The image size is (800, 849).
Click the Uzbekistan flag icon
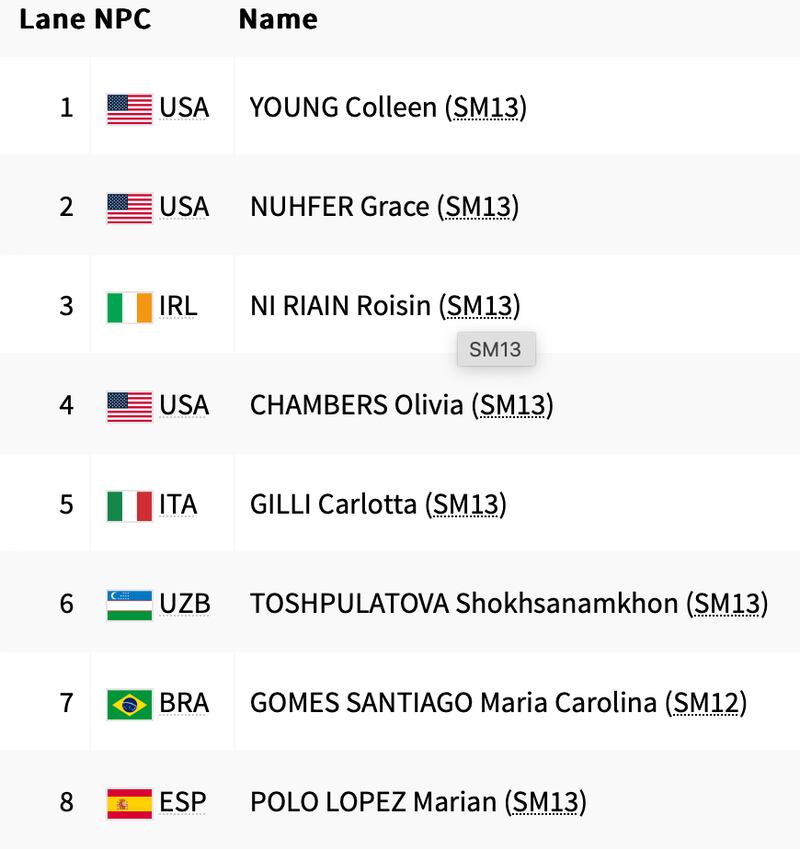129,605
